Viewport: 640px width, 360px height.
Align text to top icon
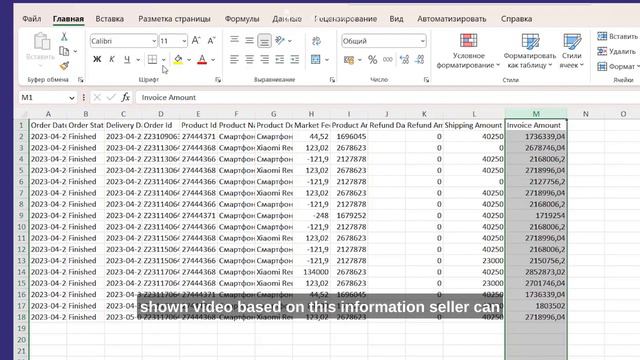(234, 40)
